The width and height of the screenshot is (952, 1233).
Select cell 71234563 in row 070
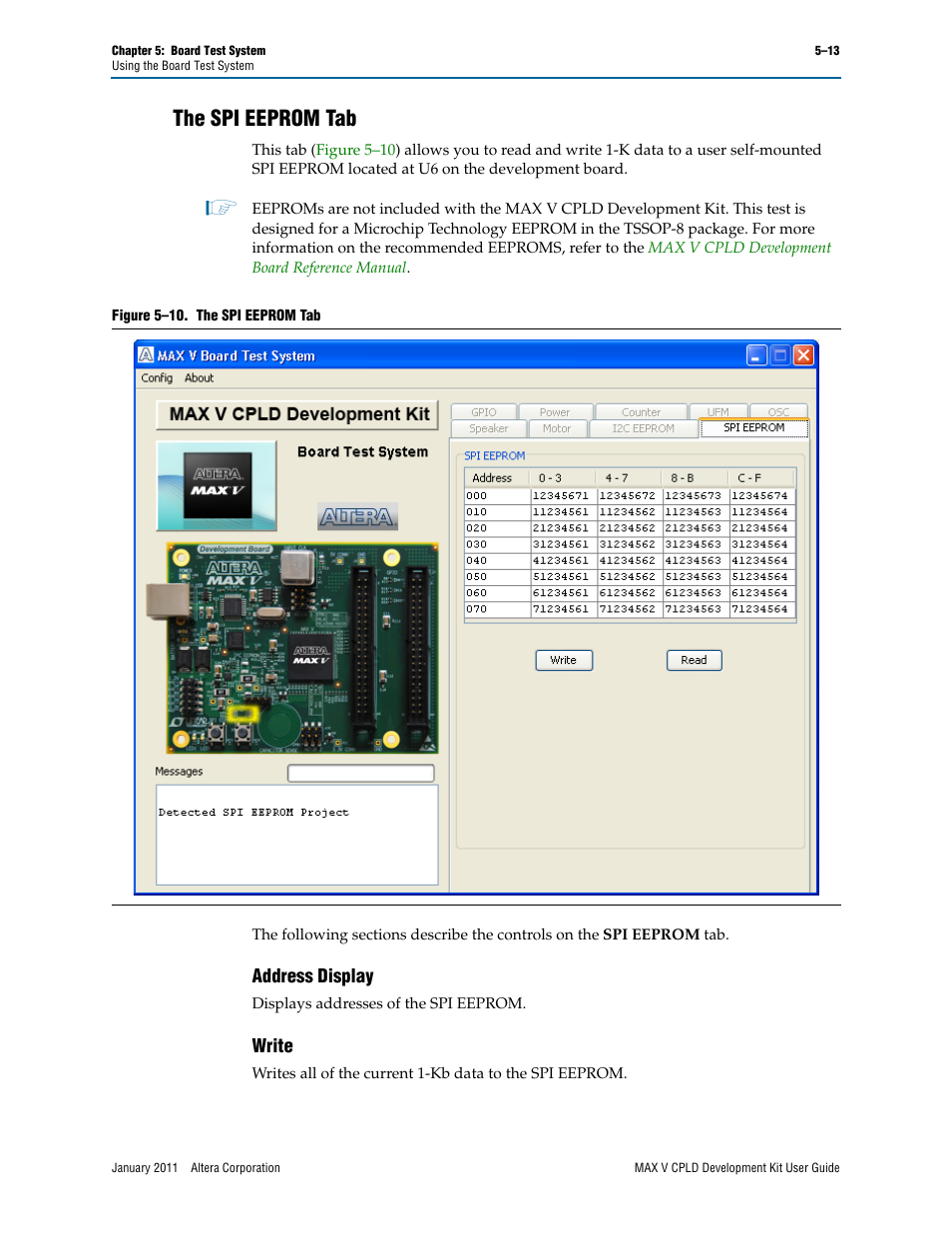tap(694, 609)
